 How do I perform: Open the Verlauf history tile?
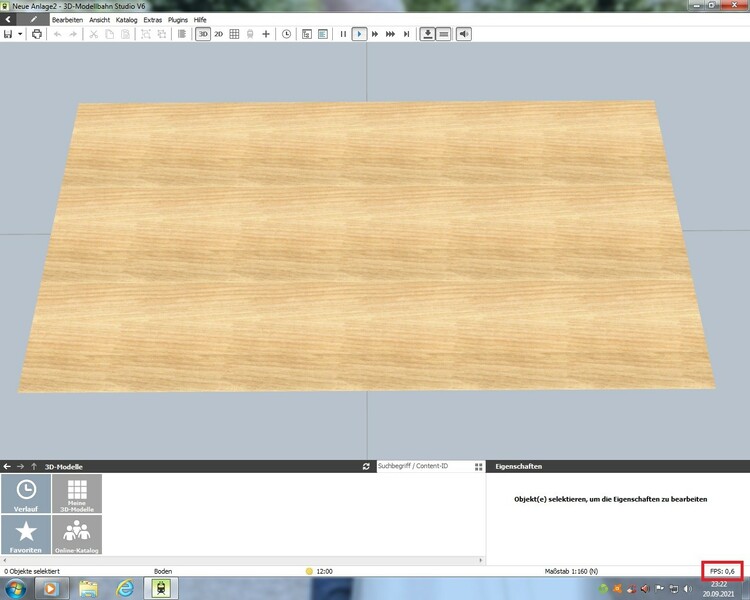click(26, 494)
